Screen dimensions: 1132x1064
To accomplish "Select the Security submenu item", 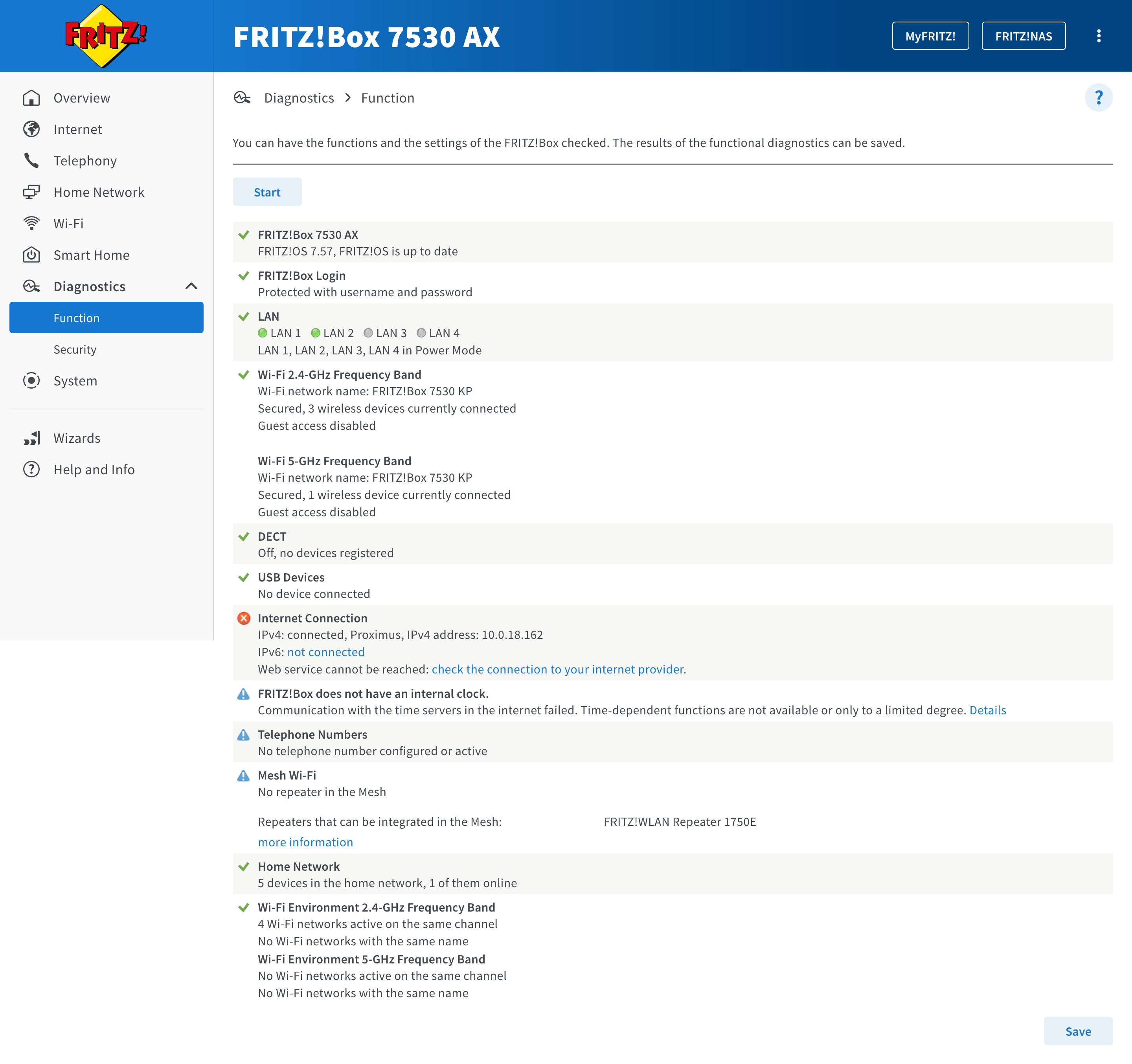I will point(75,350).
